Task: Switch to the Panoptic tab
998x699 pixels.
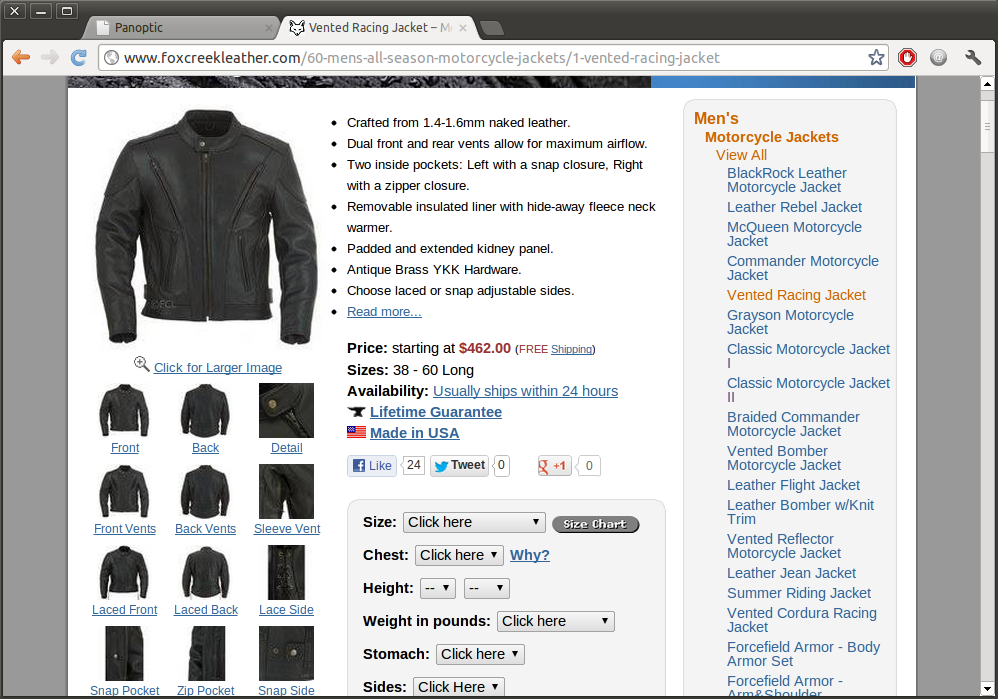Action: [x=181, y=27]
